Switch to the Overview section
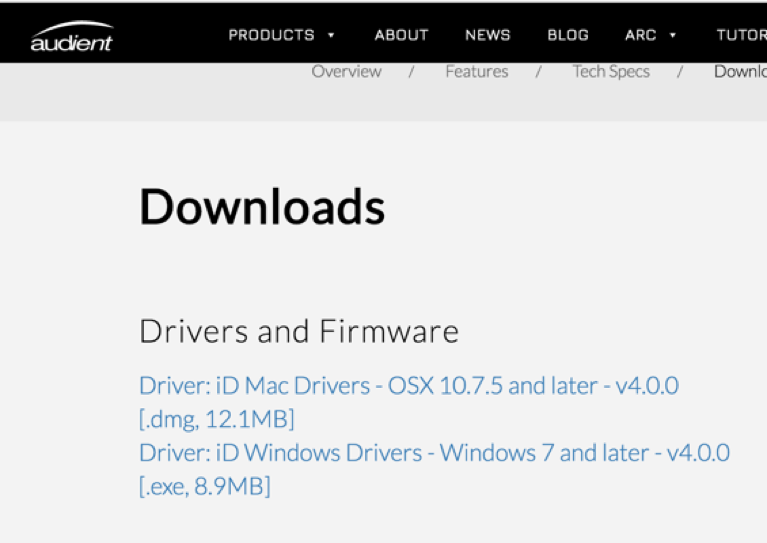The width and height of the screenshot is (767, 543). coord(346,72)
